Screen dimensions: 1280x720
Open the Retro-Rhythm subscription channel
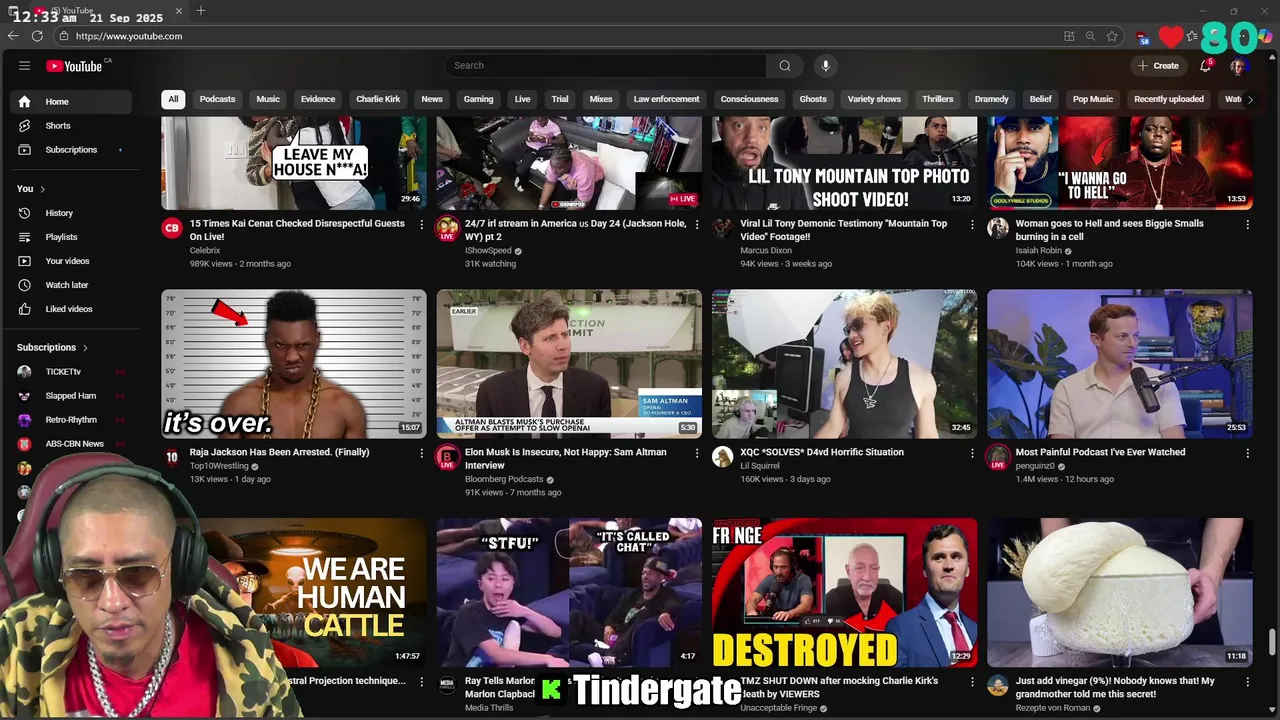click(x=70, y=420)
